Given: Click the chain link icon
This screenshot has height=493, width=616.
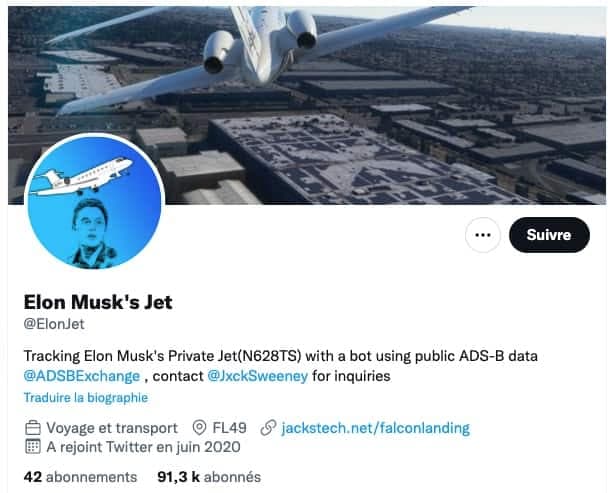Looking at the screenshot, I should pyautogui.click(x=268, y=428).
